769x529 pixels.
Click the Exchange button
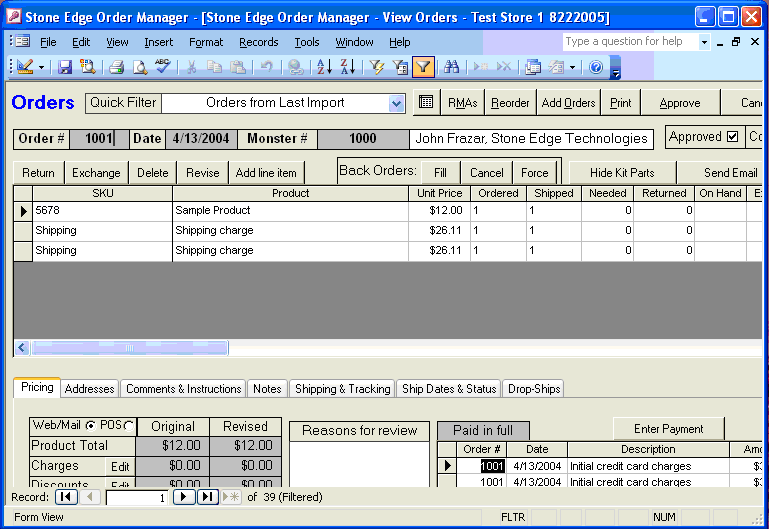[96, 173]
